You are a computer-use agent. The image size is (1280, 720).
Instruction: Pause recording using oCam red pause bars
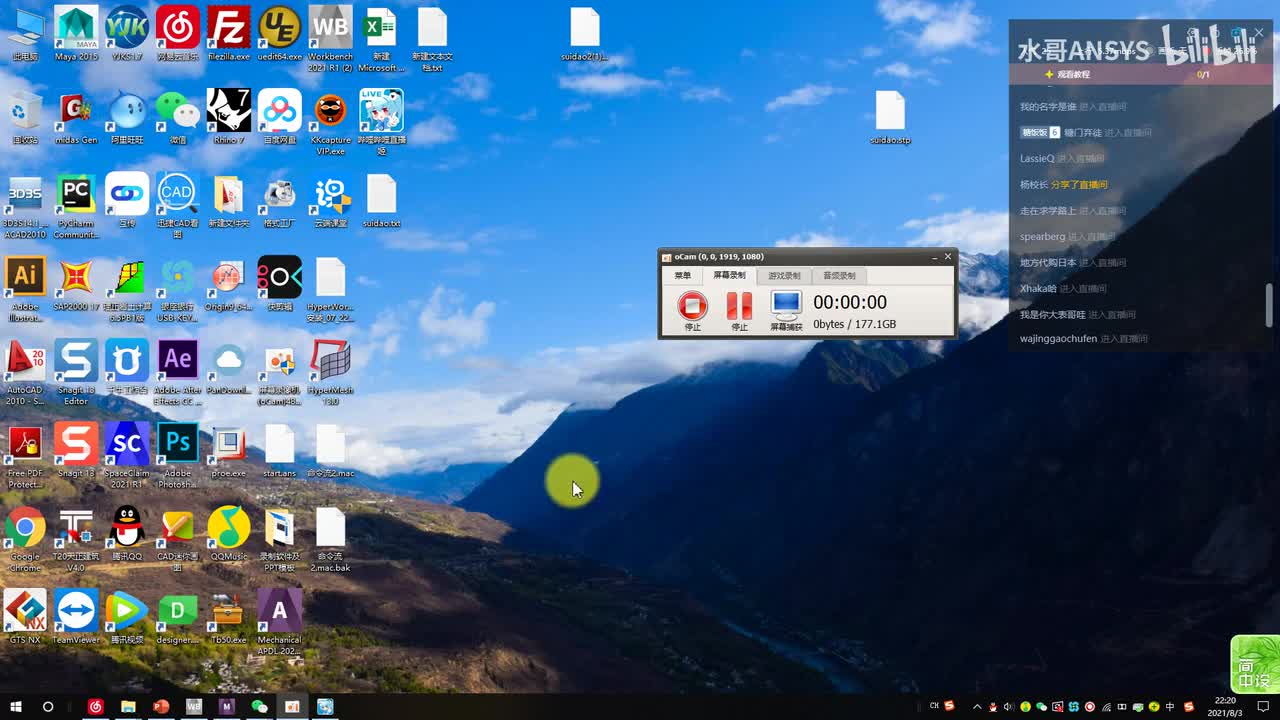point(739,310)
